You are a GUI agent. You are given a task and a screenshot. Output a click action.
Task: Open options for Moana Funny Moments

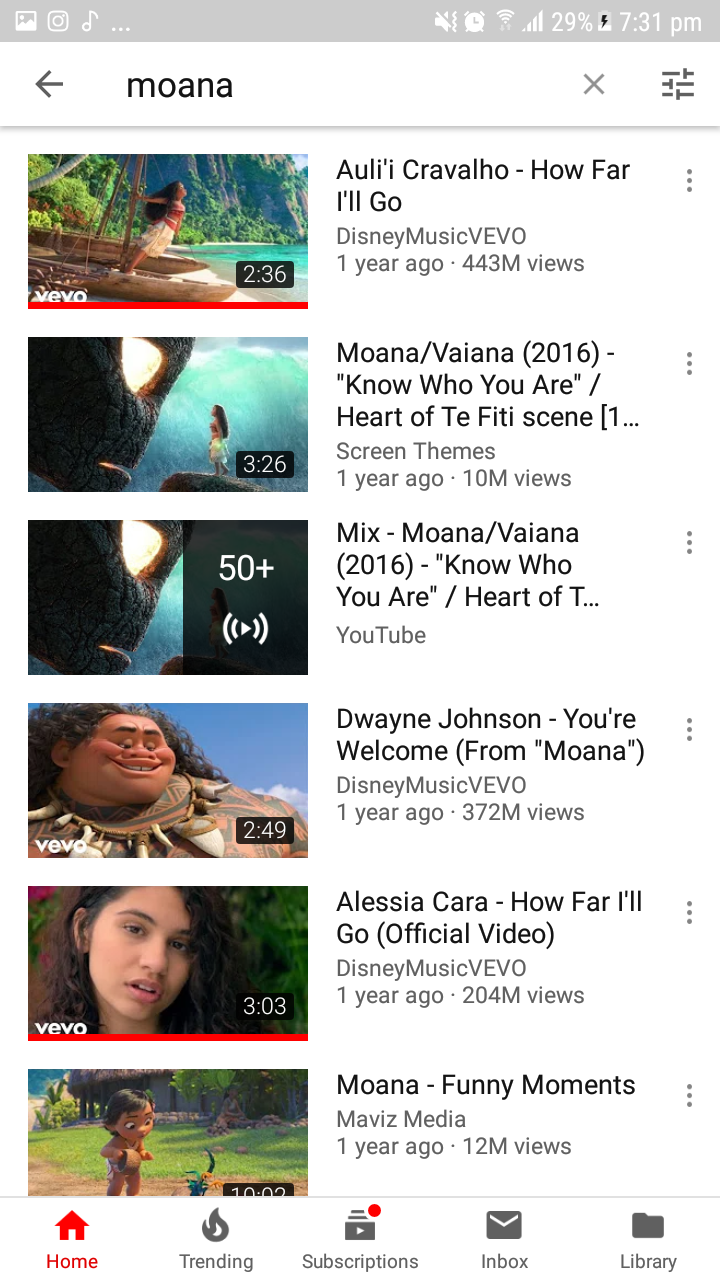point(689,1096)
